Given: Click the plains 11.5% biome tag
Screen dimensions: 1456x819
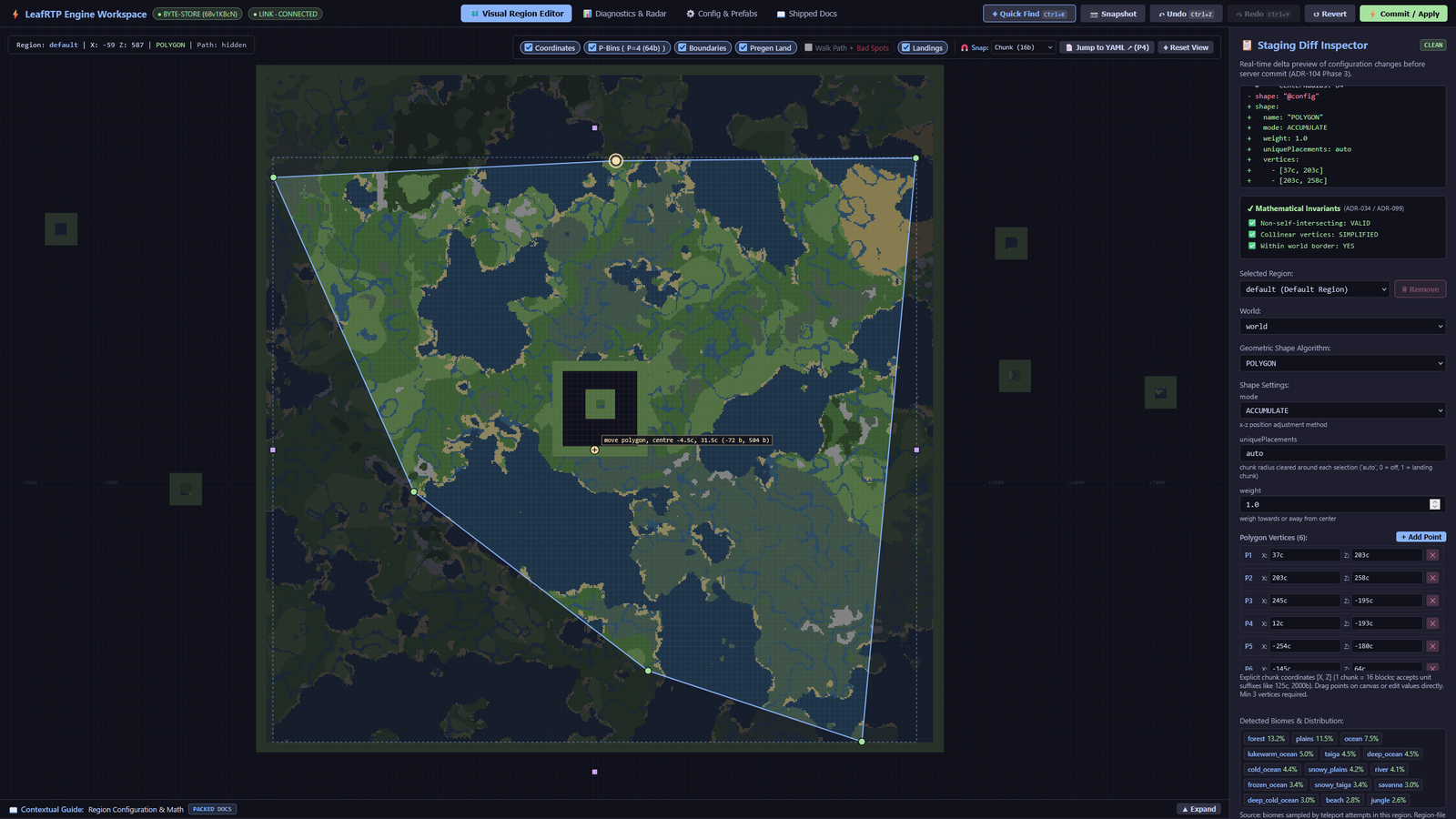Looking at the screenshot, I should click(1314, 739).
